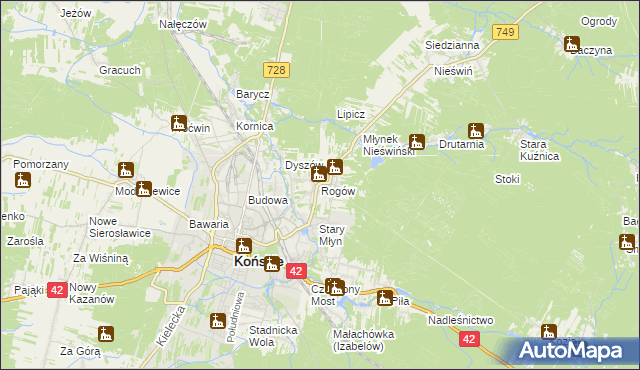The height and width of the screenshot is (370, 640).
Task: Click church icon beside Młynek Nieświński
Action: tap(416, 142)
